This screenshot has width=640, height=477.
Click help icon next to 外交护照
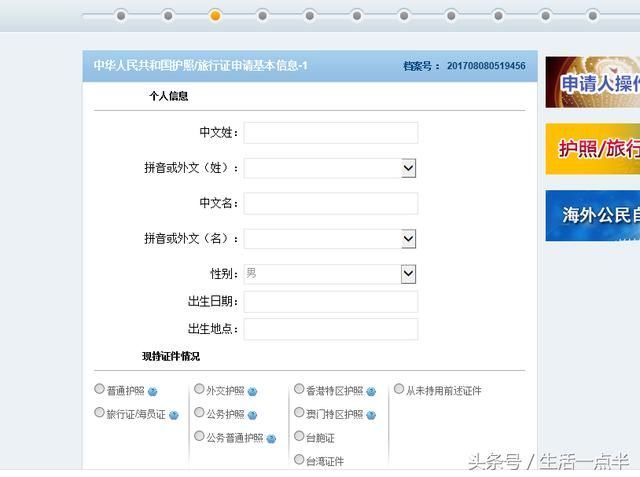[252, 392]
